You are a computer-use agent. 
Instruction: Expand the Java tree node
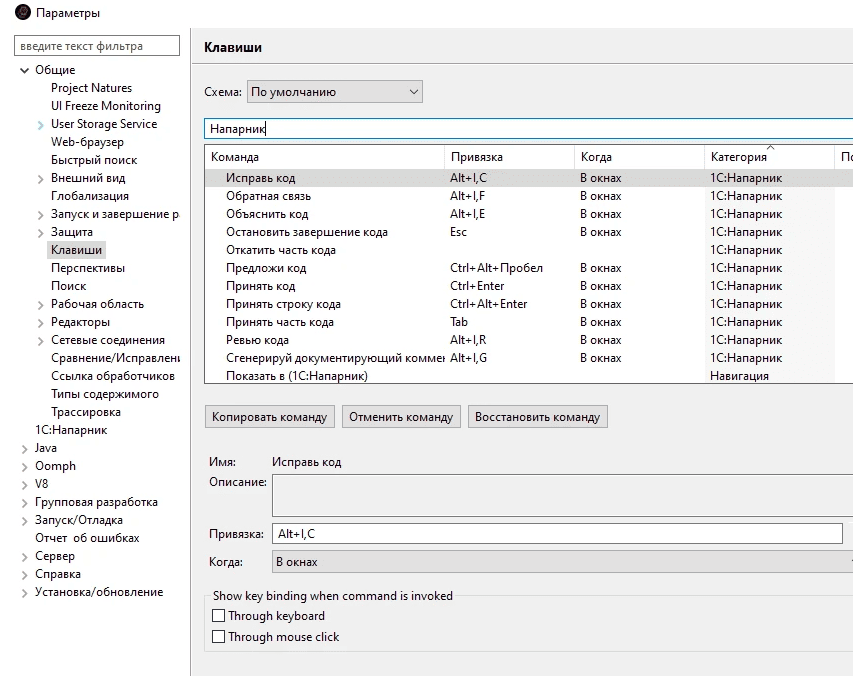[x=25, y=448]
